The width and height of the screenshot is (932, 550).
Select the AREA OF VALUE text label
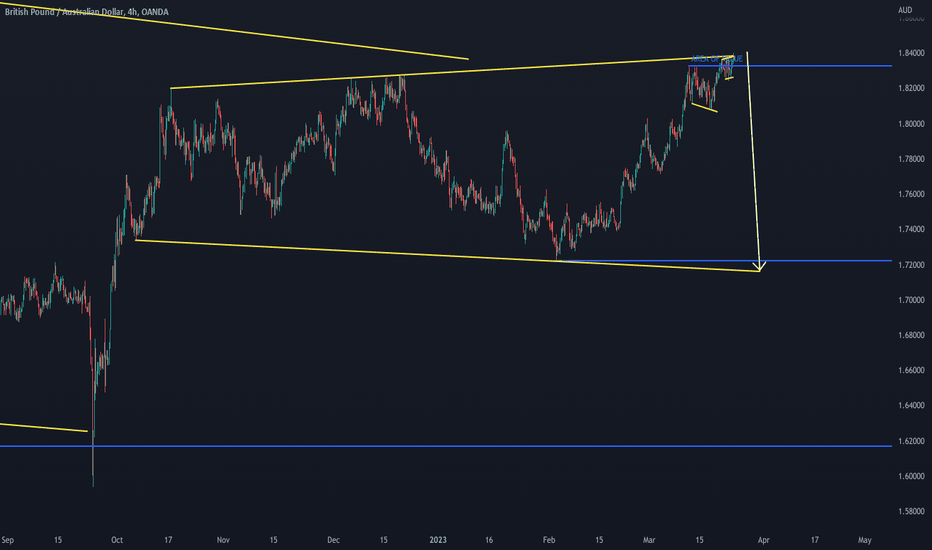717,59
